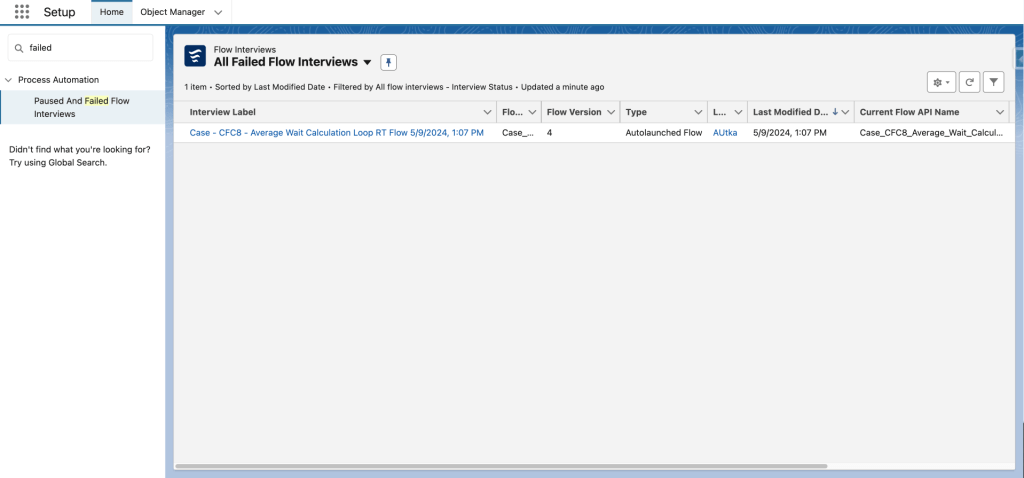The height and width of the screenshot is (478, 1024).
Task: Click the sort arrow on Last Modified Date
Action: pyautogui.click(x=835, y=112)
